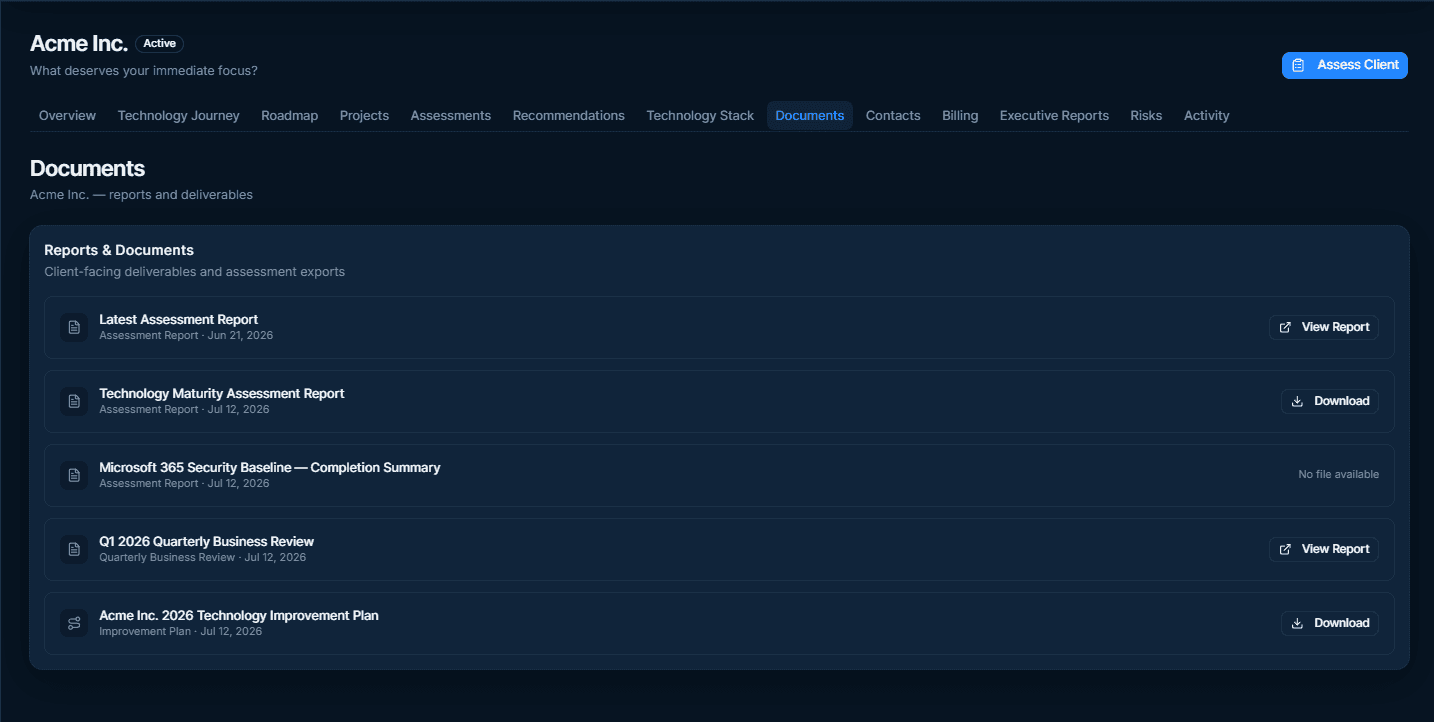Screen dimensions: 1434x722
Task: Switch to the Technology Stack tab
Action: coord(700,115)
